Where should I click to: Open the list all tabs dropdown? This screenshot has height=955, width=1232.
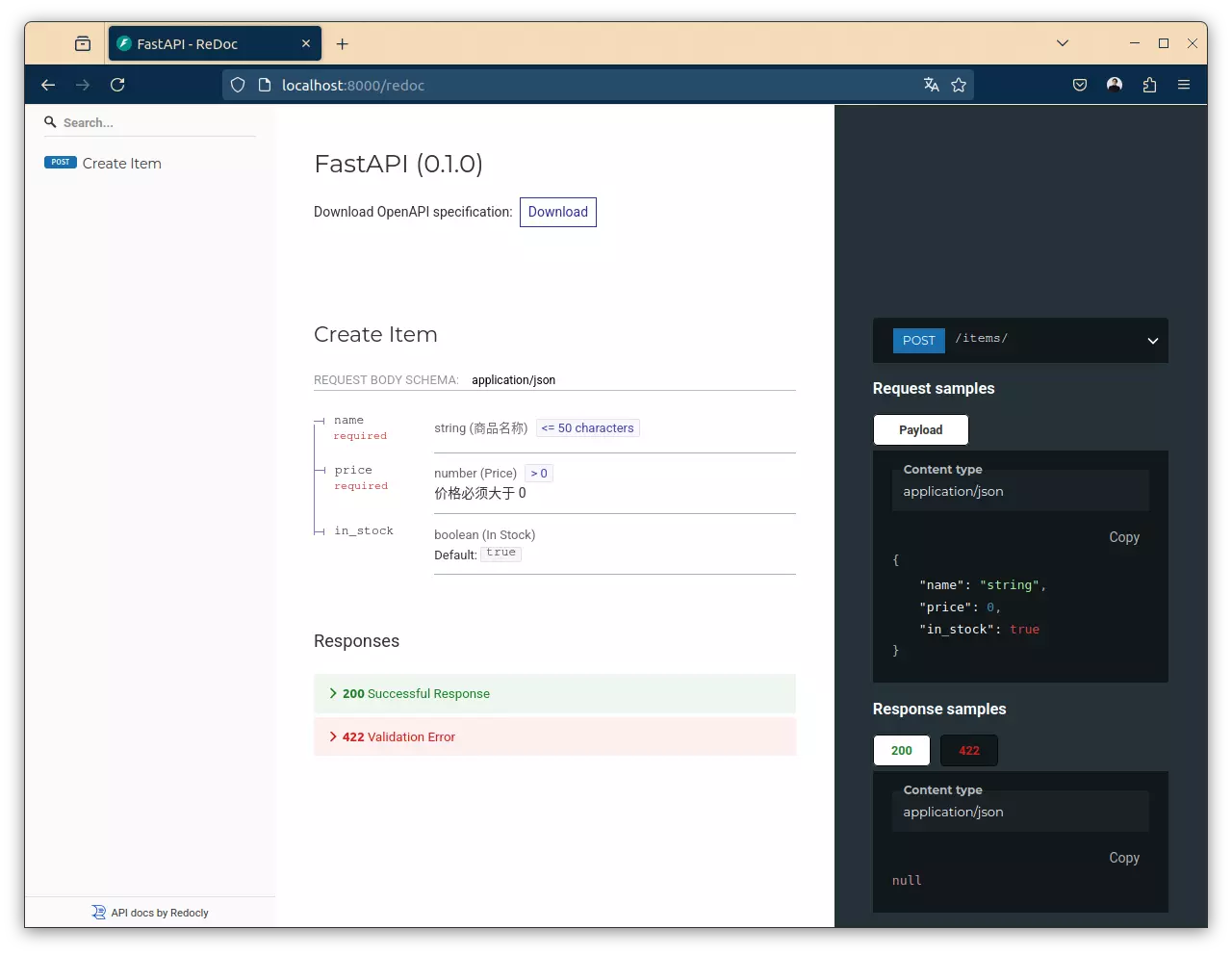point(1063,43)
